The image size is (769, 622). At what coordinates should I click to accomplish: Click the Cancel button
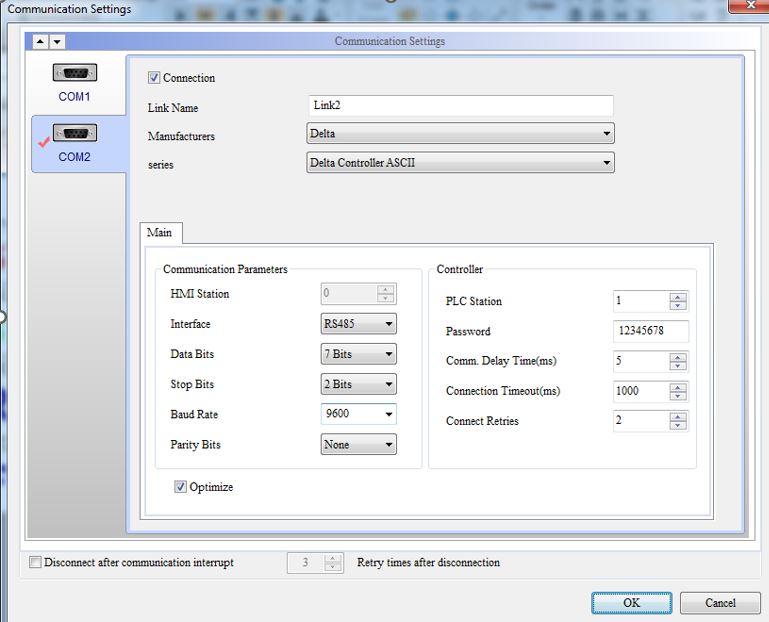coord(720,603)
